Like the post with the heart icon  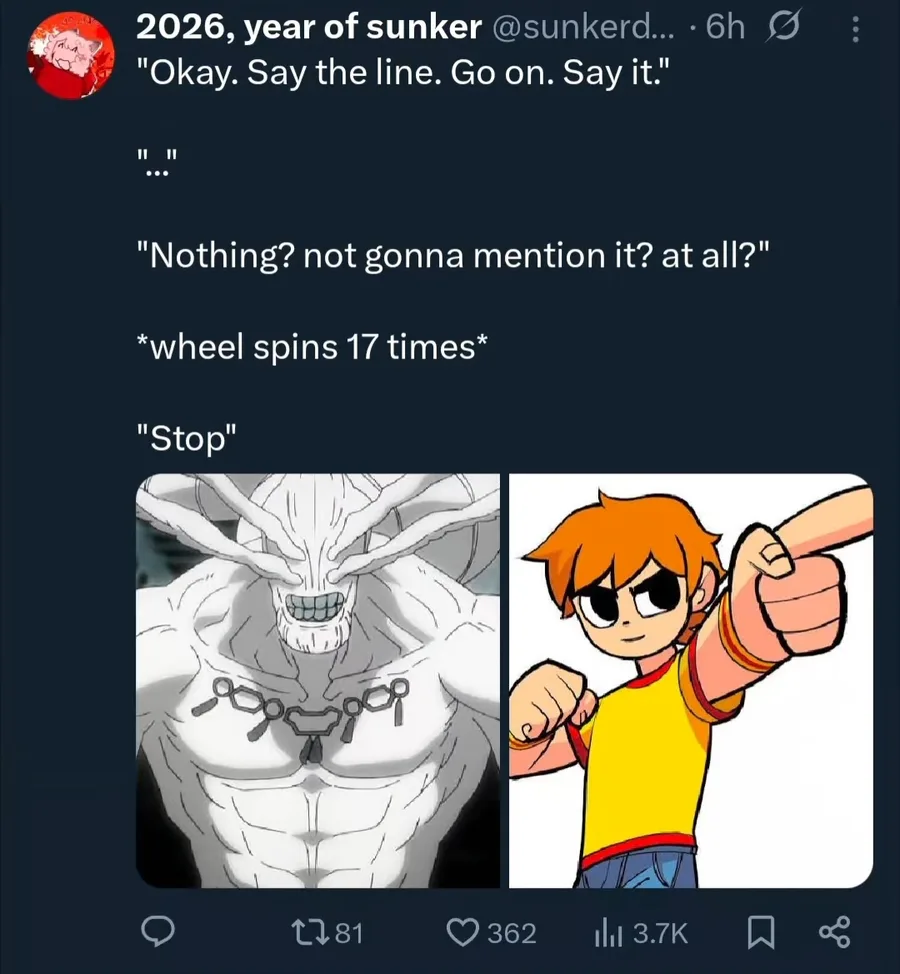463,932
